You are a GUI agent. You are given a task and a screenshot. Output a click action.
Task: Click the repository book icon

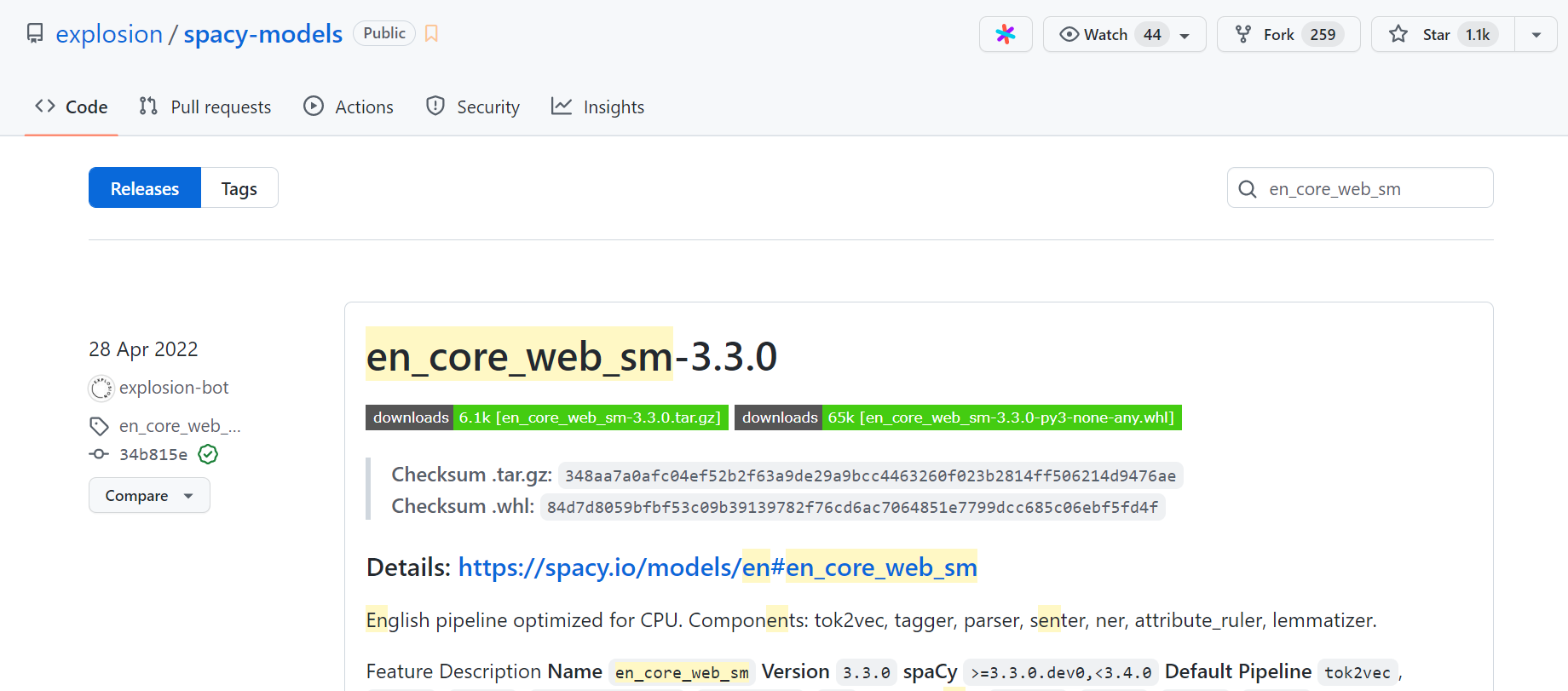tap(35, 33)
